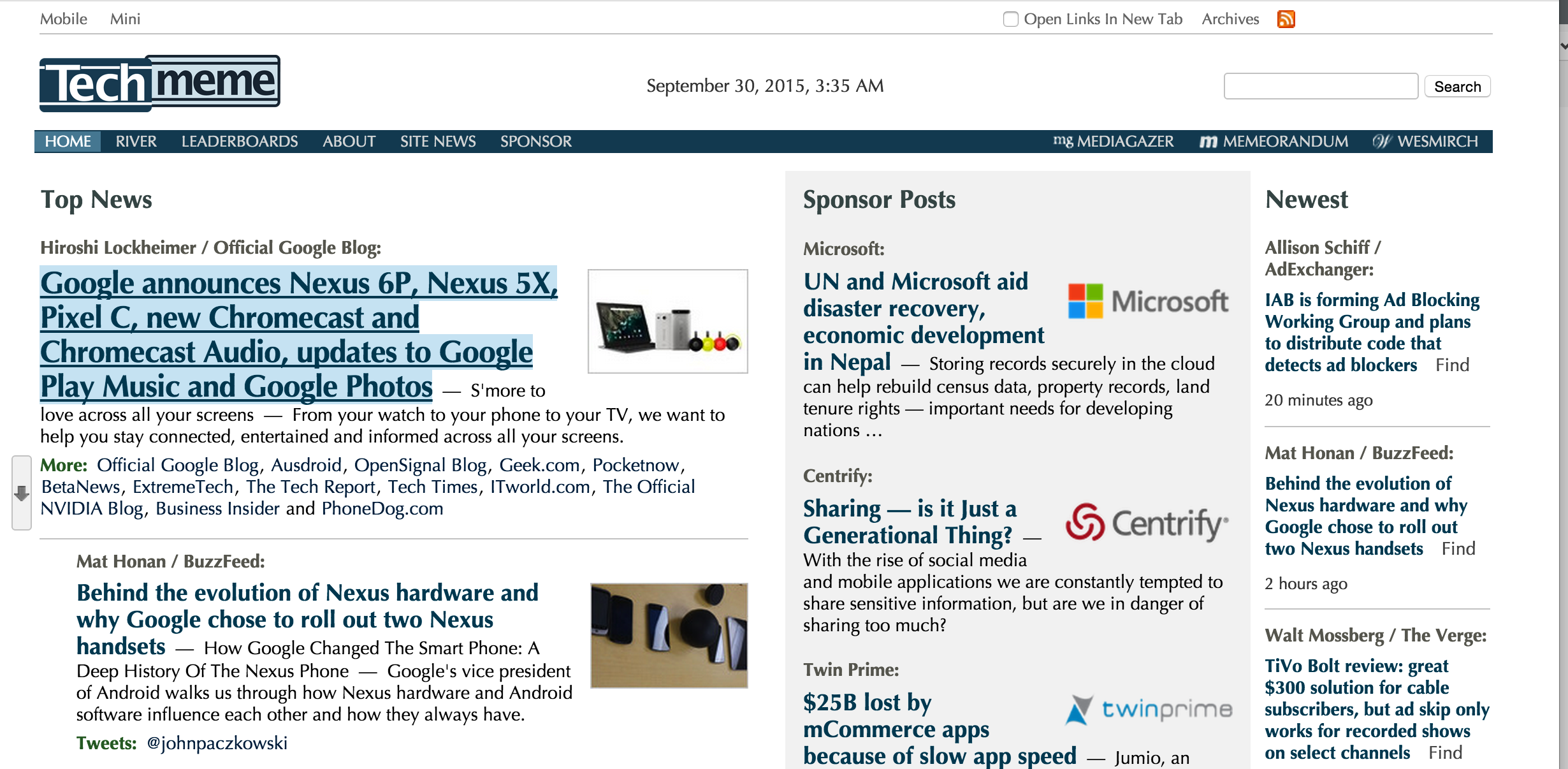Click the Nexus hardware product thumbnail image
The width and height of the screenshot is (1568, 769).
click(667, 322)
